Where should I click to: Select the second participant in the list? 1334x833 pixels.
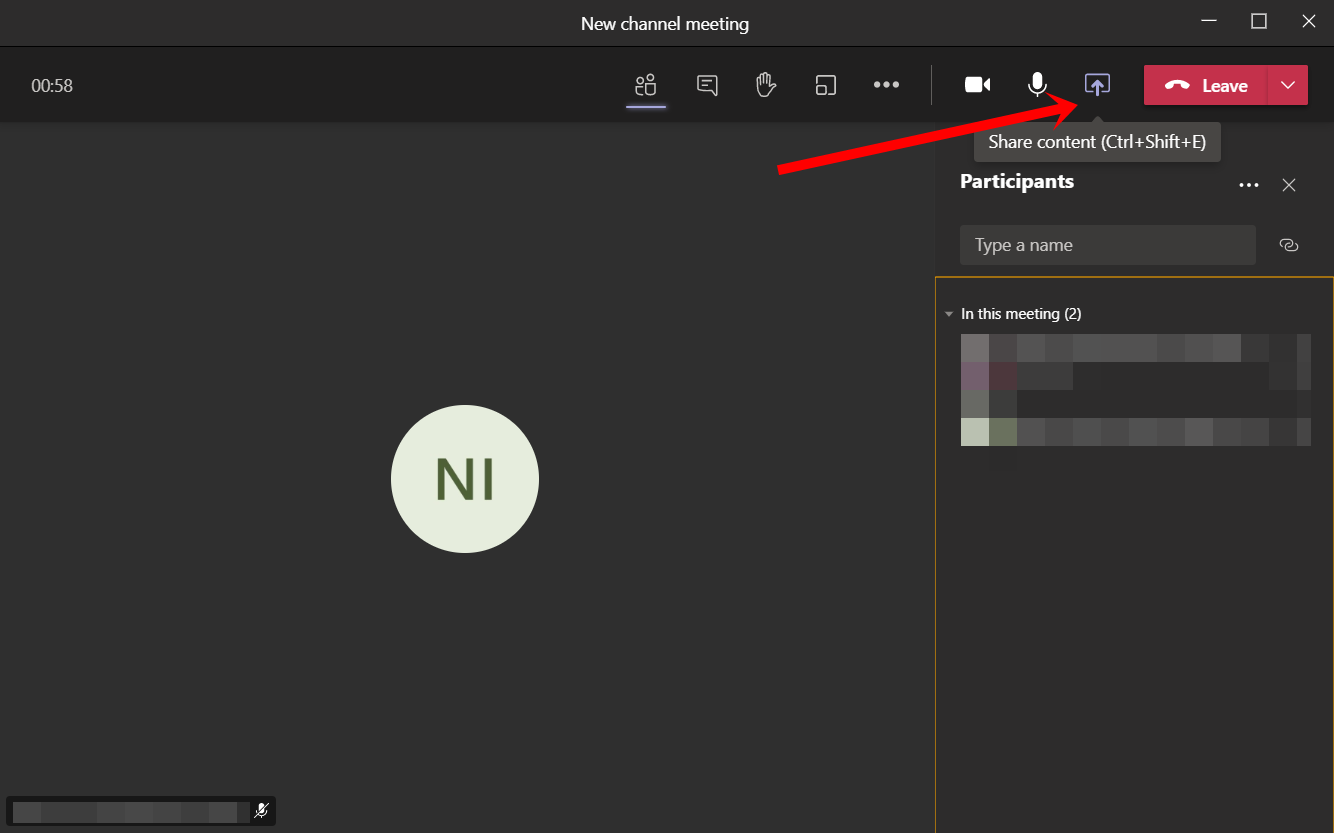(1135, 418)
